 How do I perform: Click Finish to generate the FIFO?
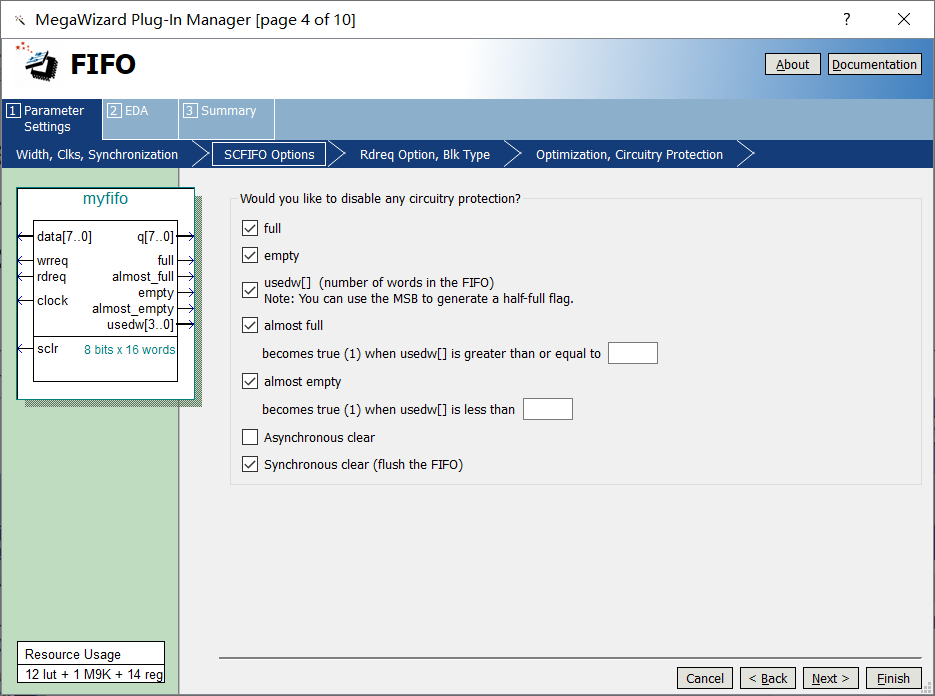click(x=894, y=677)
